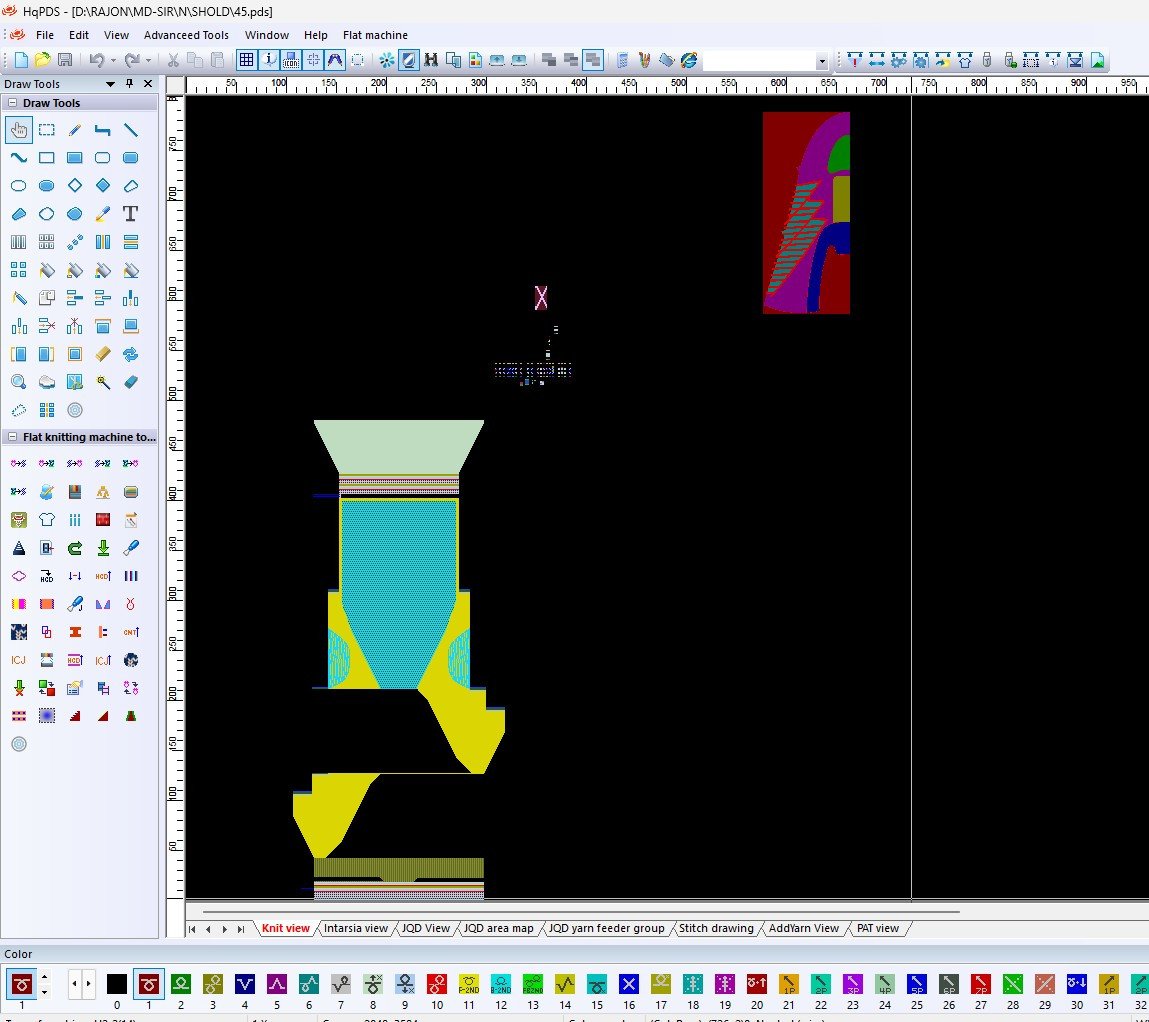Open the Flat machine menu
This screenshot has height=1022, width=1149.
(375, 35)
